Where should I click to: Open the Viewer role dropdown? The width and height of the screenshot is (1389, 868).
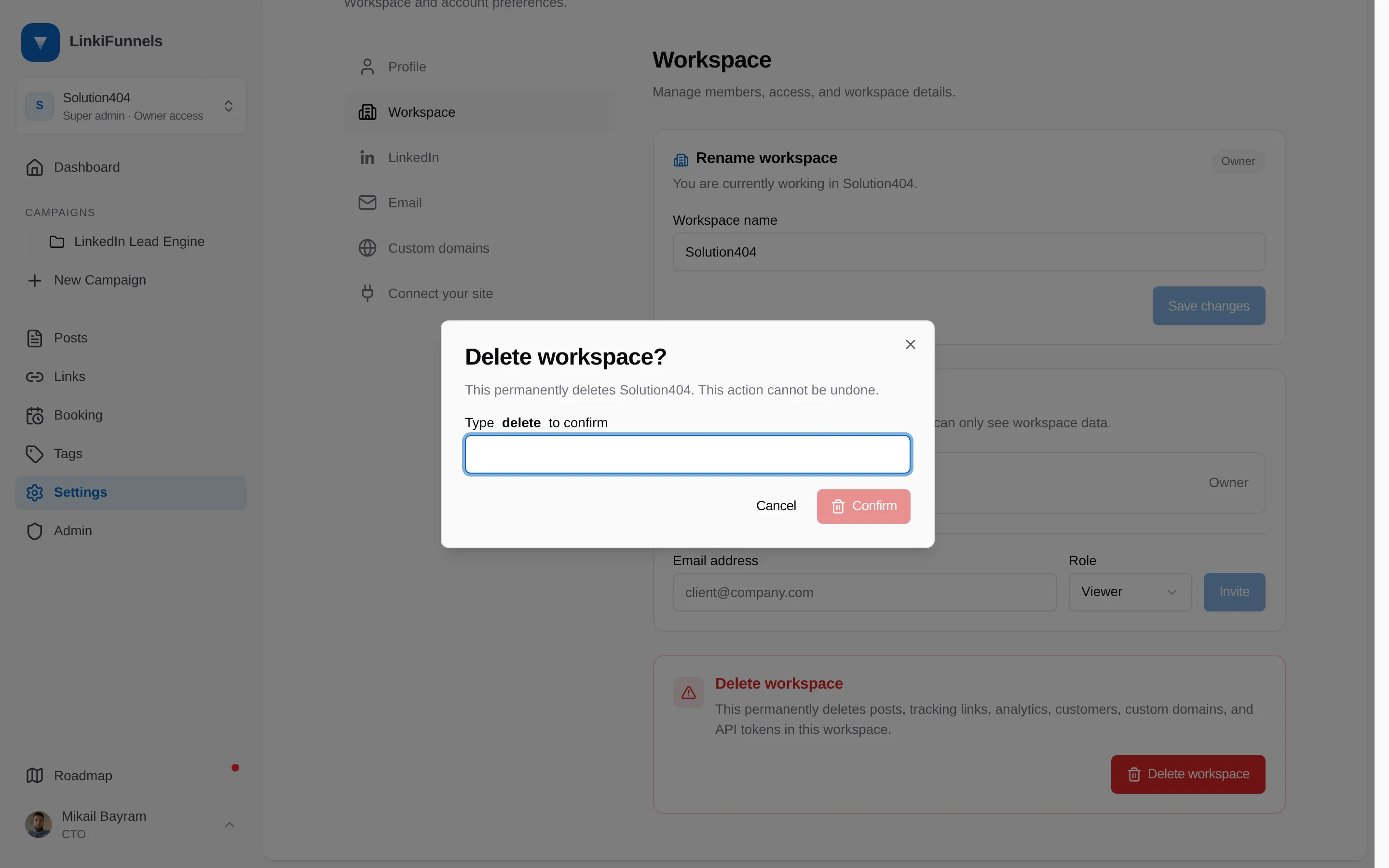click(1130, 592)
